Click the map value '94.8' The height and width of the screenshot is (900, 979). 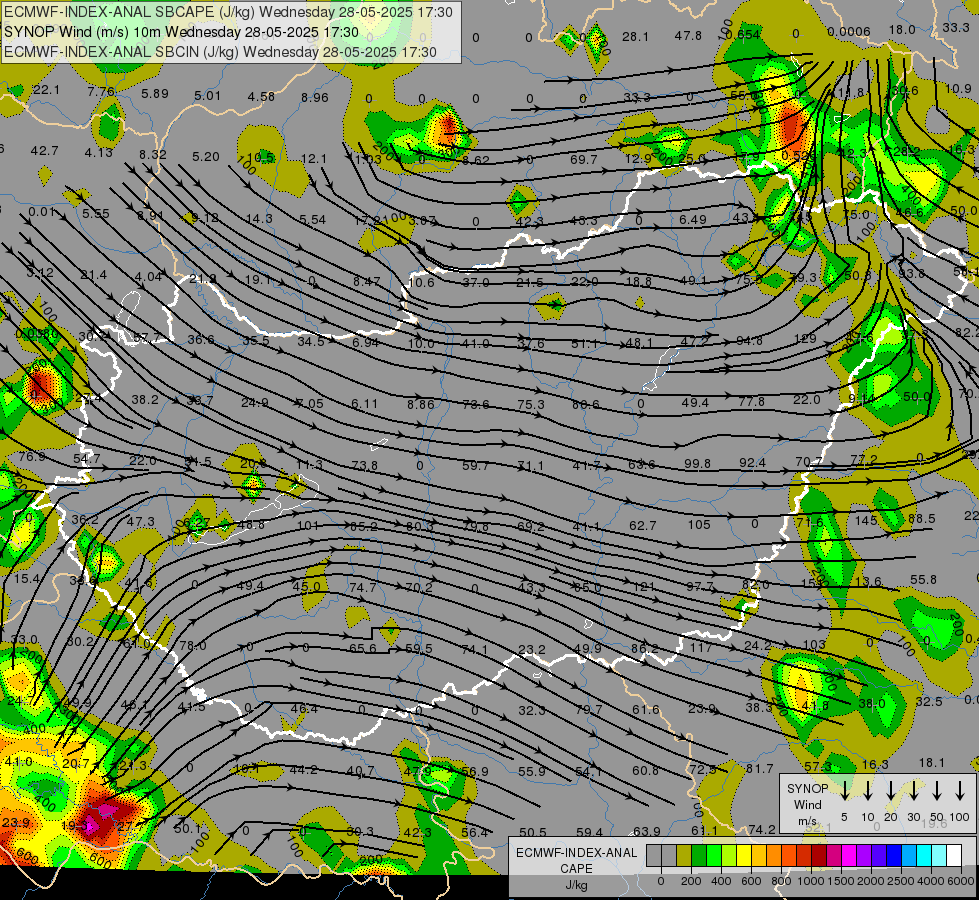(750, 341)
